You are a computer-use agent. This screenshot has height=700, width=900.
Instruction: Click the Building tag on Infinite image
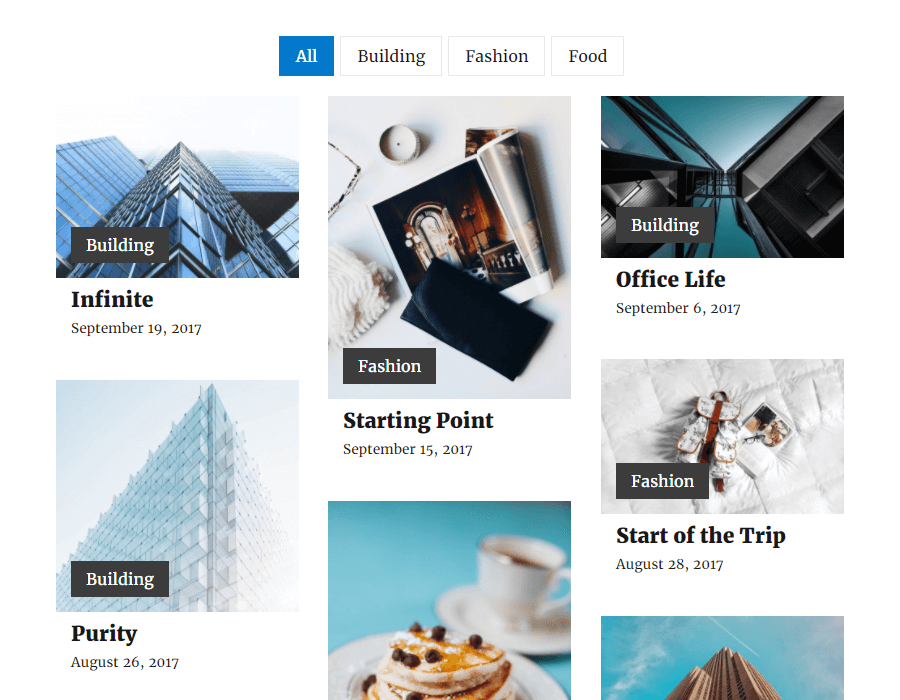tap(120, 245)
